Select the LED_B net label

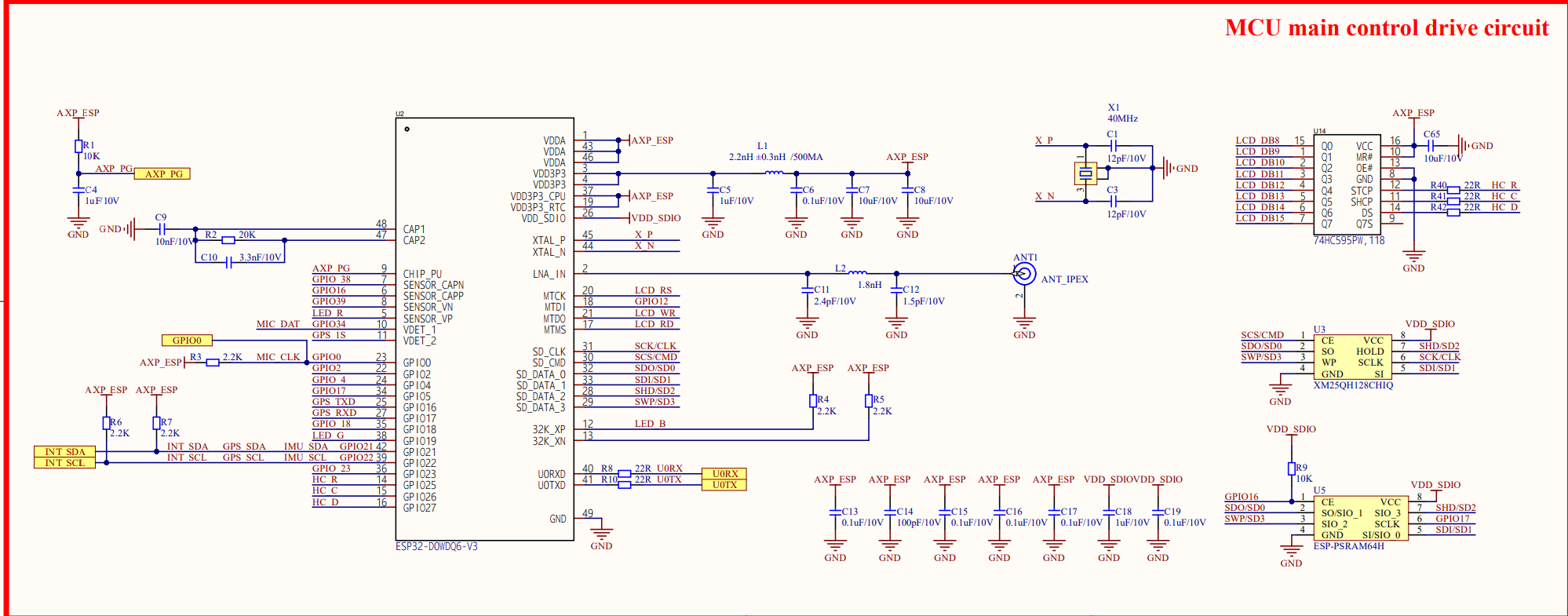[x=650, y=424]
